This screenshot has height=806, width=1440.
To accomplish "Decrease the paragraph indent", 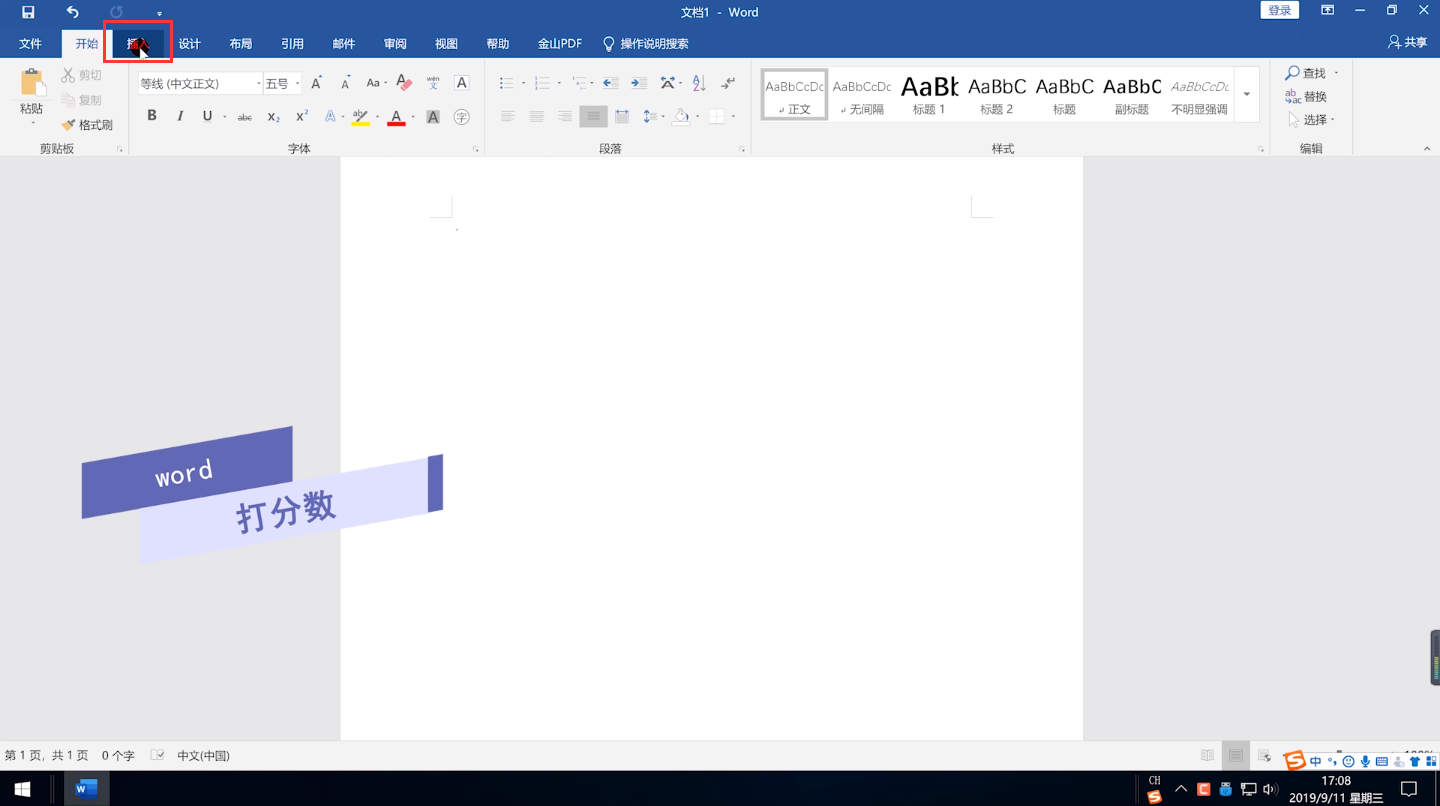I will 610,84.
